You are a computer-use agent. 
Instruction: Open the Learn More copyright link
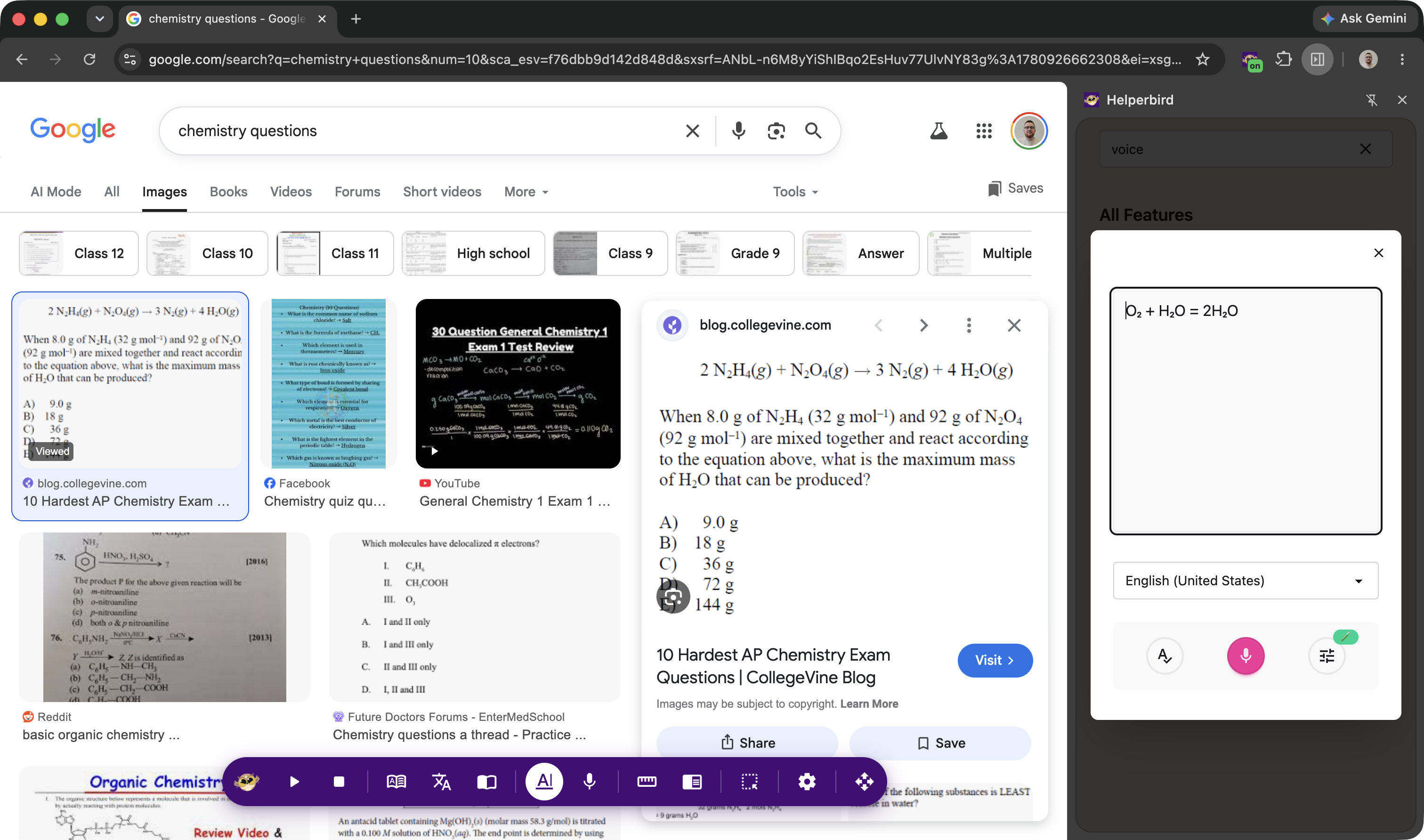(869, 703)
